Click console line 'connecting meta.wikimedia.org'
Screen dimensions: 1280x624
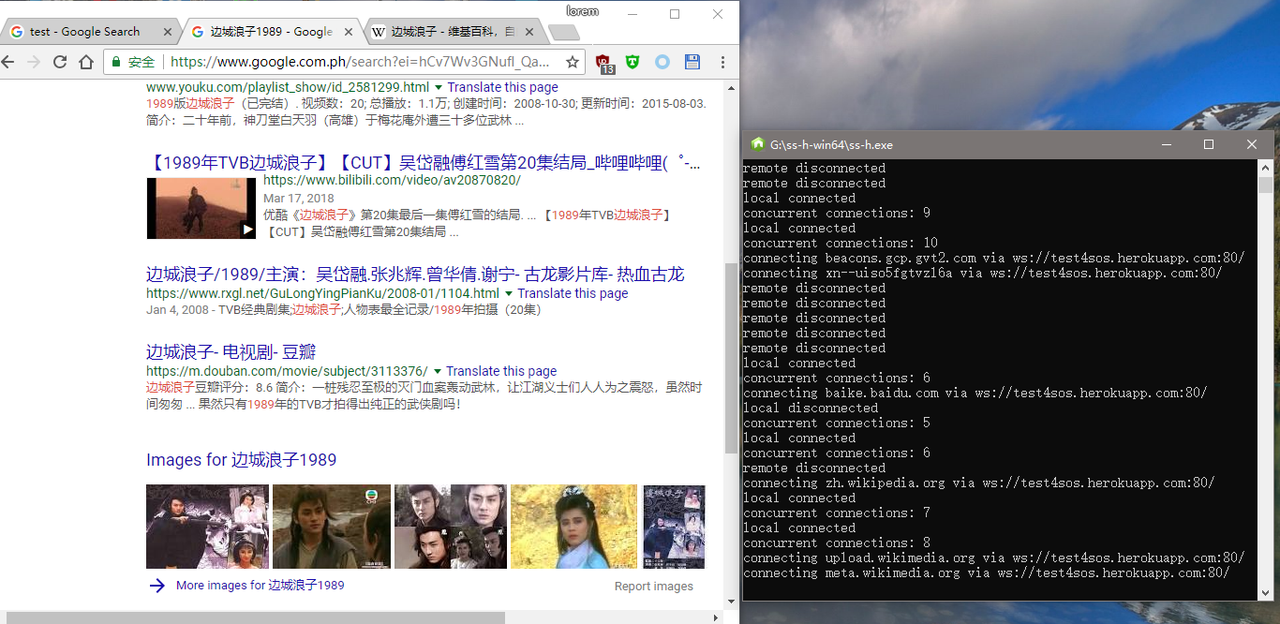[986, 573]
